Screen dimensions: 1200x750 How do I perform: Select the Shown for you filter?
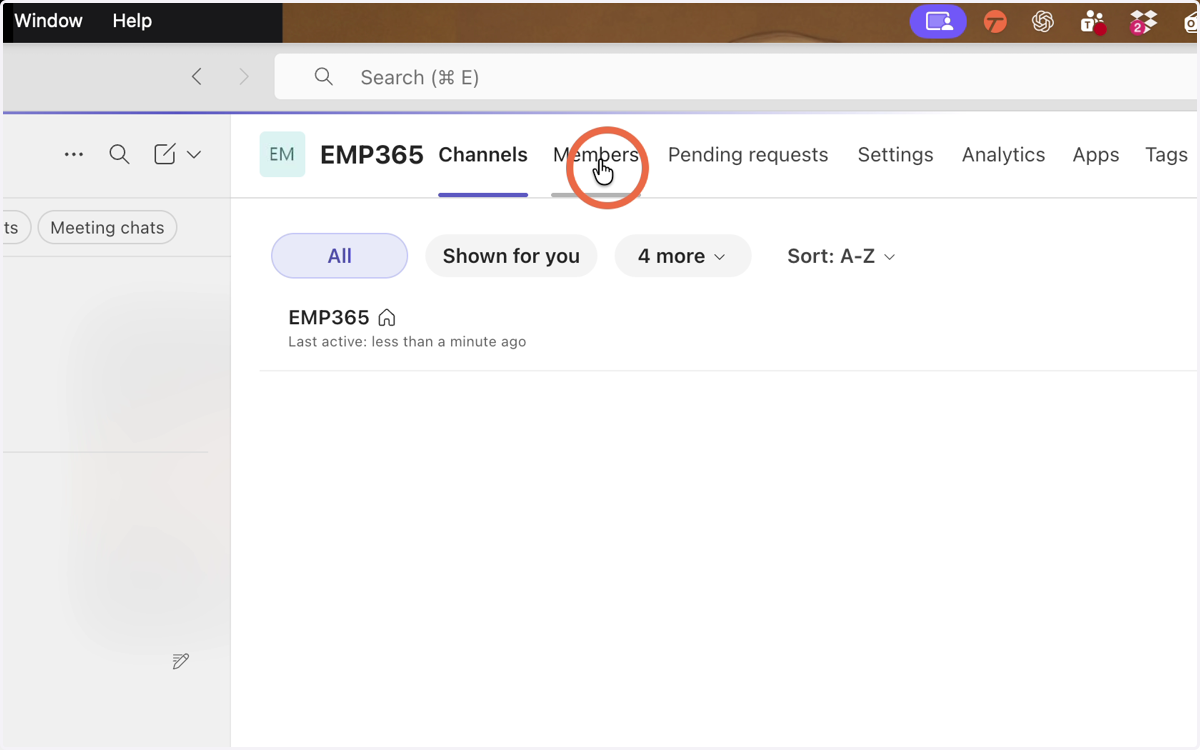pos(511,256)
